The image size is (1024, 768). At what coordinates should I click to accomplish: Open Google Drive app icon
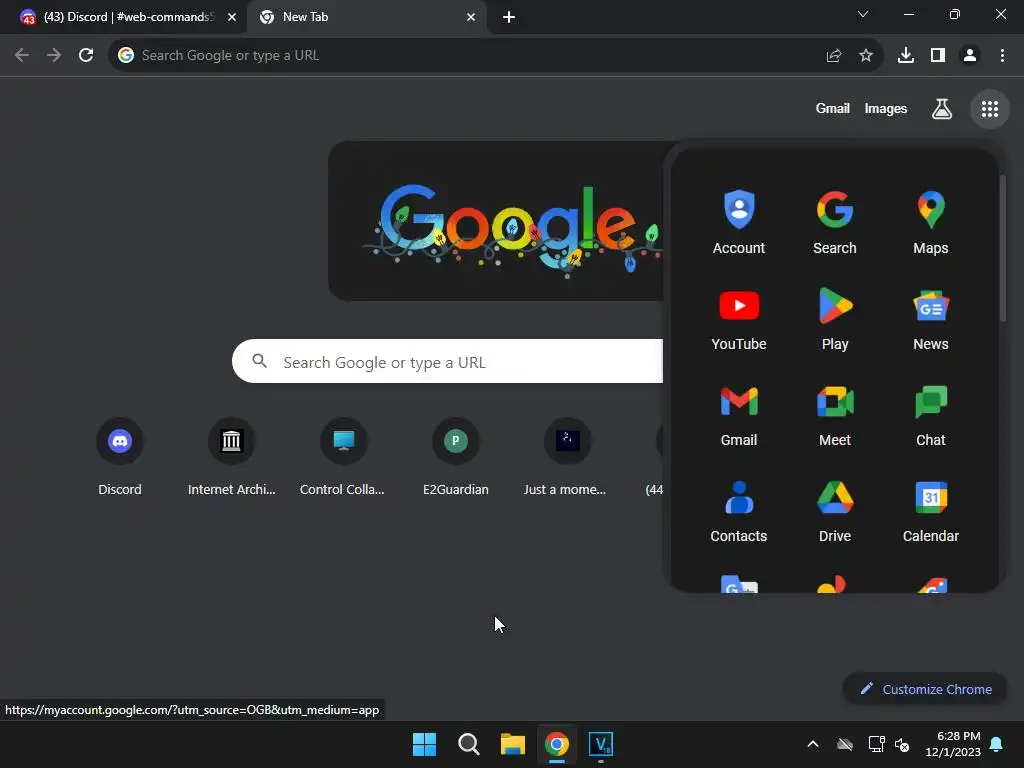click(x=835, y=510)
